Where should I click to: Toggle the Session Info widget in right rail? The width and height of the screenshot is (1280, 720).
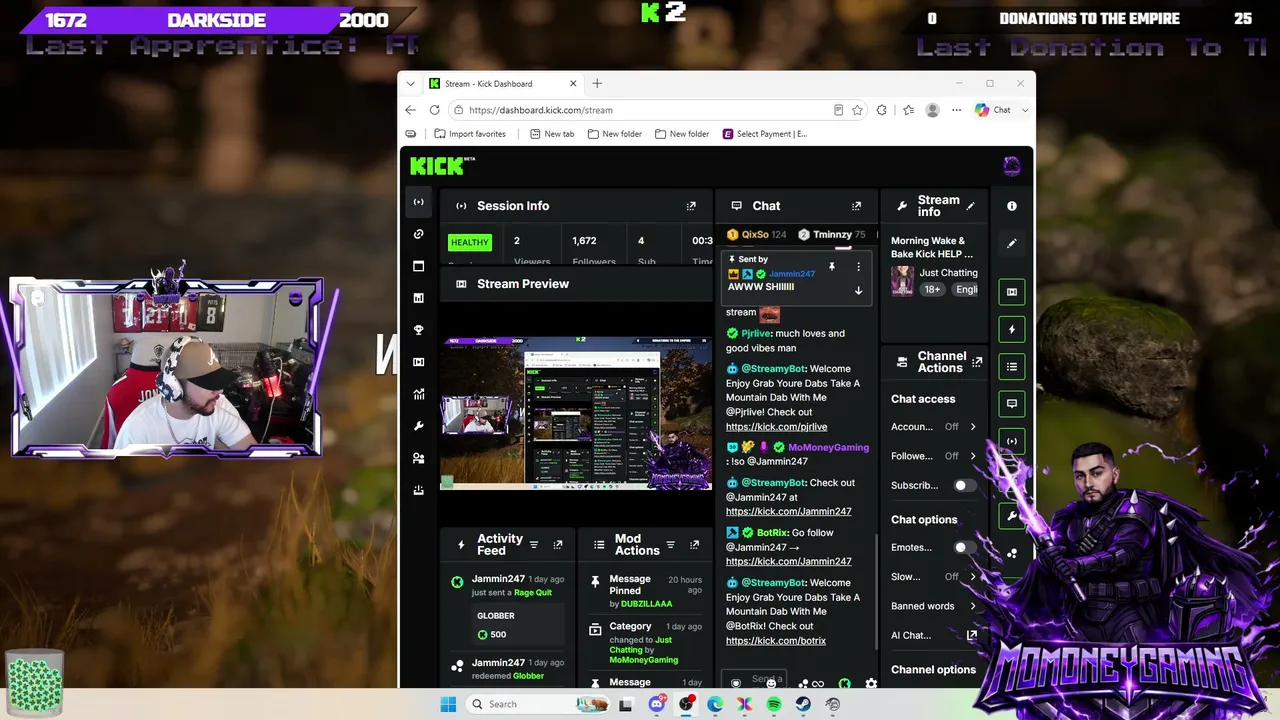(1012, 441)
